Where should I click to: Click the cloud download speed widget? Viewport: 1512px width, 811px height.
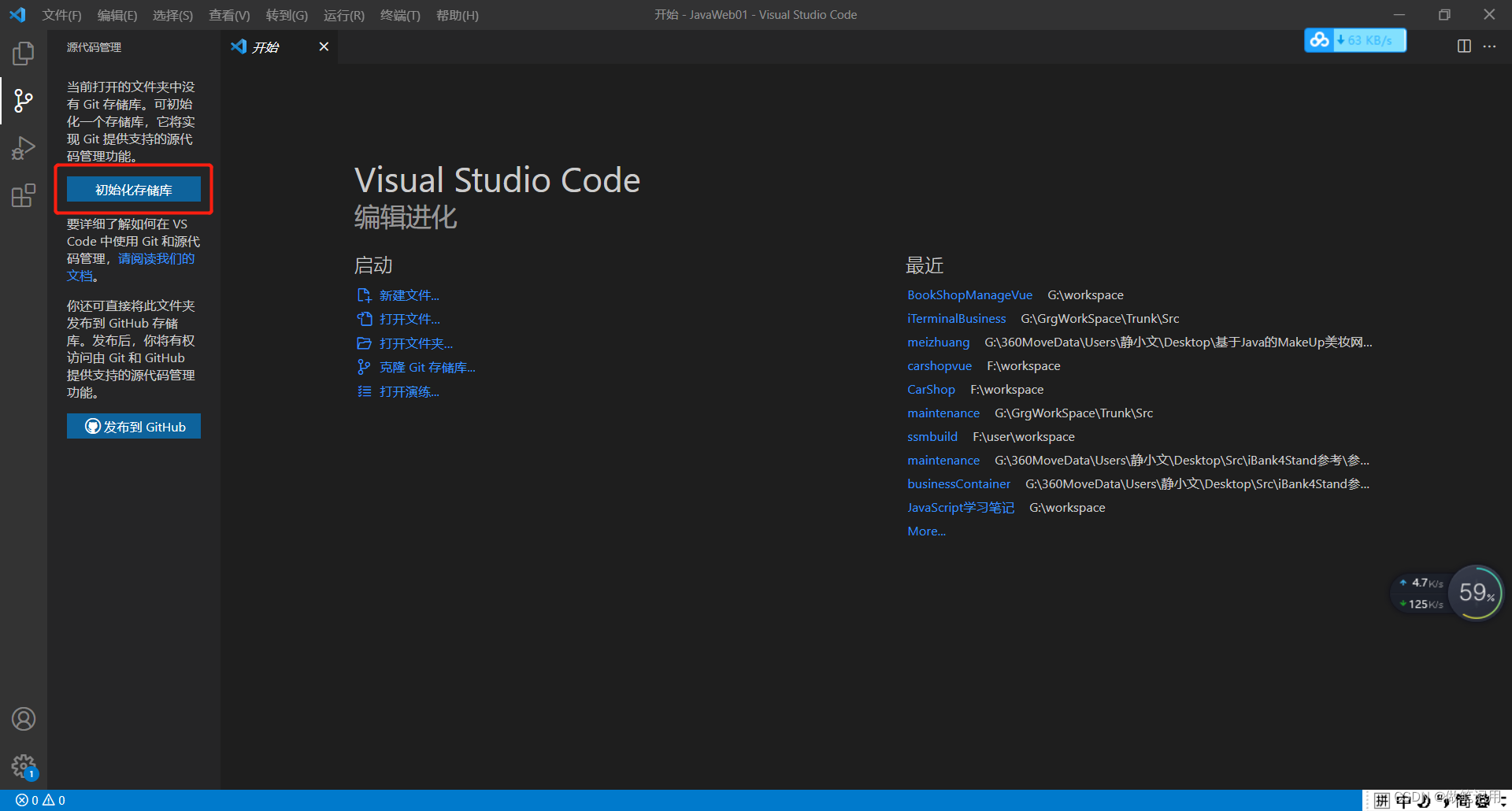pyautogui.click(x=1355, y=40)
